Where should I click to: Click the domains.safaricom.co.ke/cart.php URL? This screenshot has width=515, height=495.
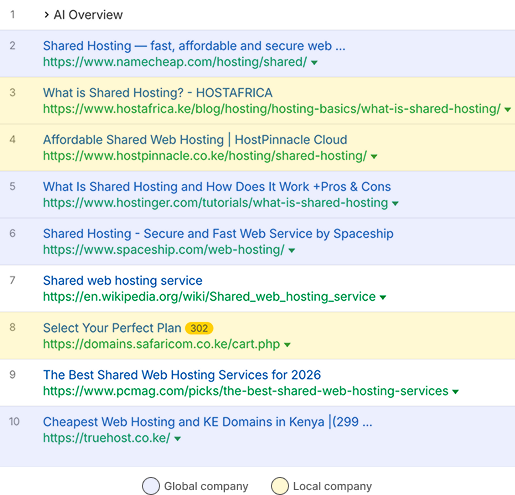click(x=162, y=344)
